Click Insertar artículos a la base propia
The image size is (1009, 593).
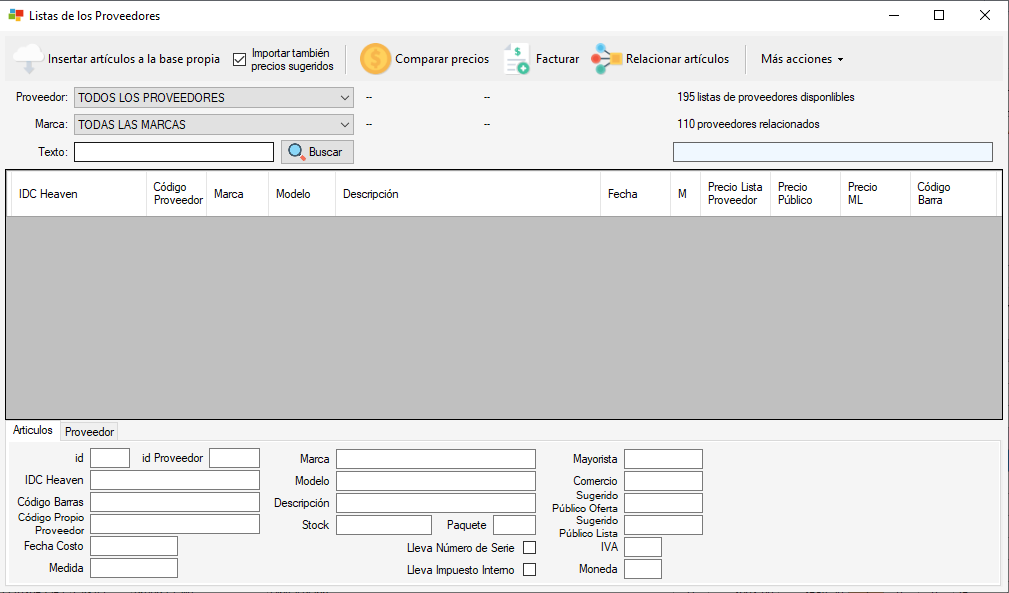134,59
